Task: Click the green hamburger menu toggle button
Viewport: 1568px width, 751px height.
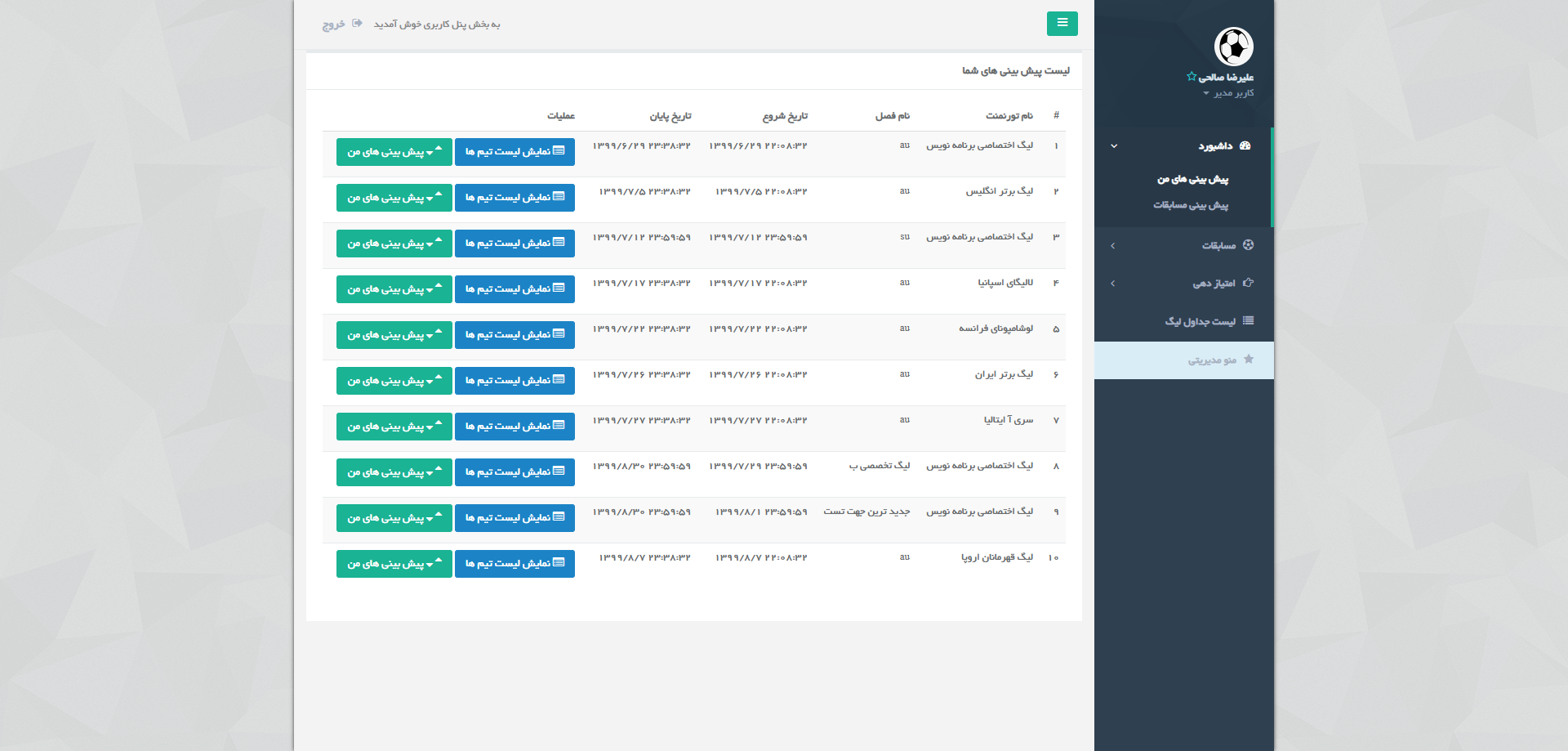Action: pos(1062,24)
